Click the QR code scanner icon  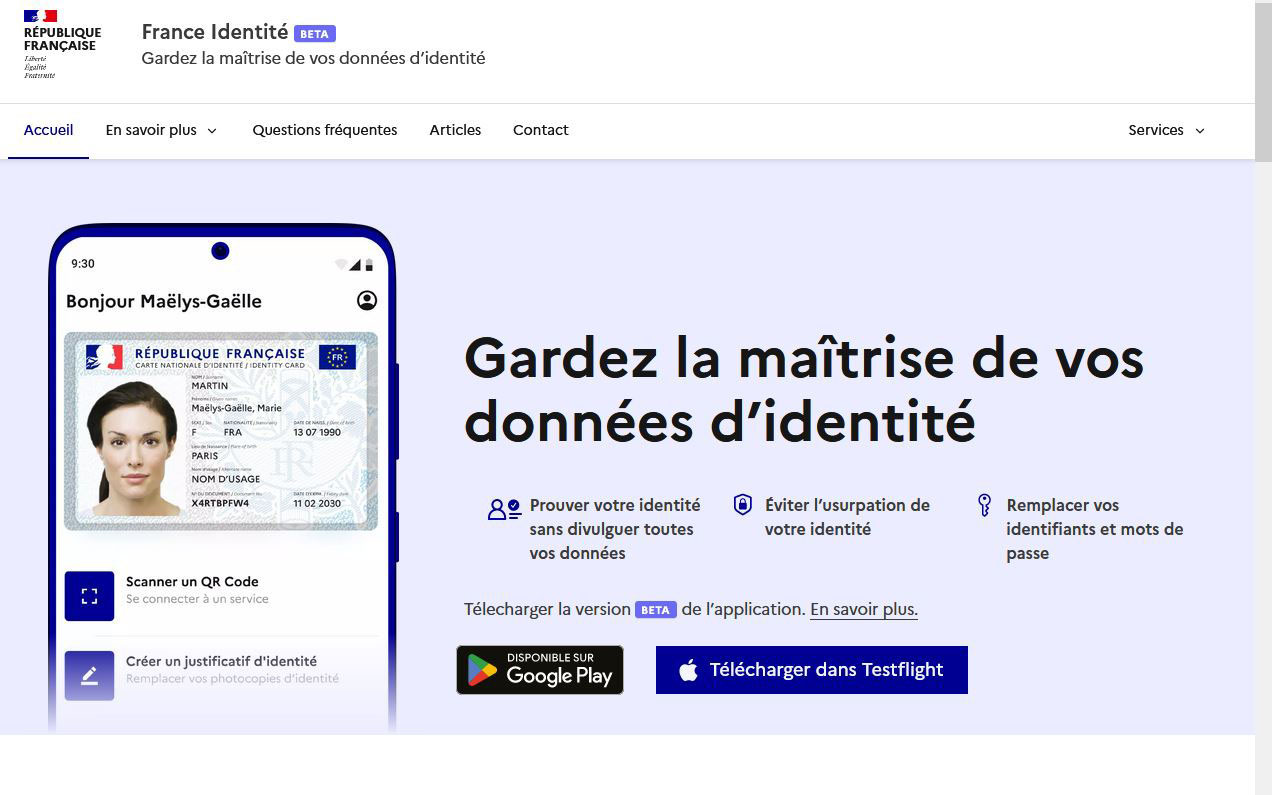point(89,596)
